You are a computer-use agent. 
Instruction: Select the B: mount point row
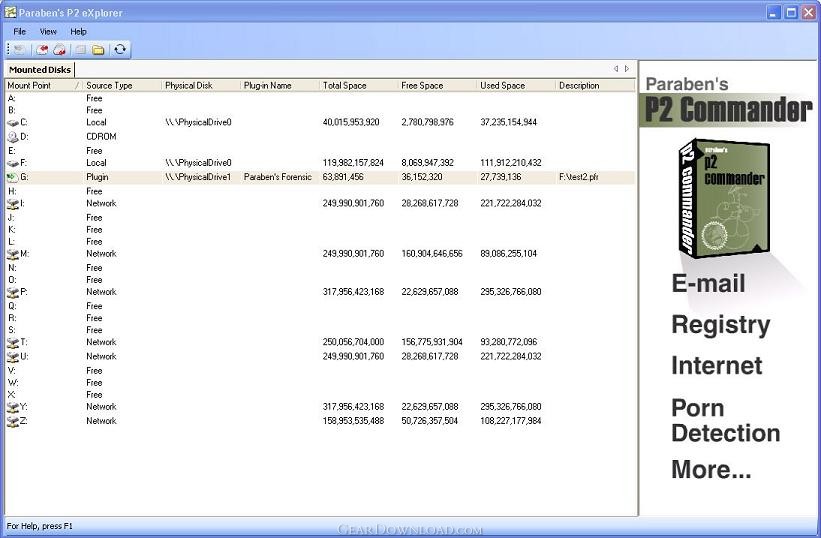(320, 110)
